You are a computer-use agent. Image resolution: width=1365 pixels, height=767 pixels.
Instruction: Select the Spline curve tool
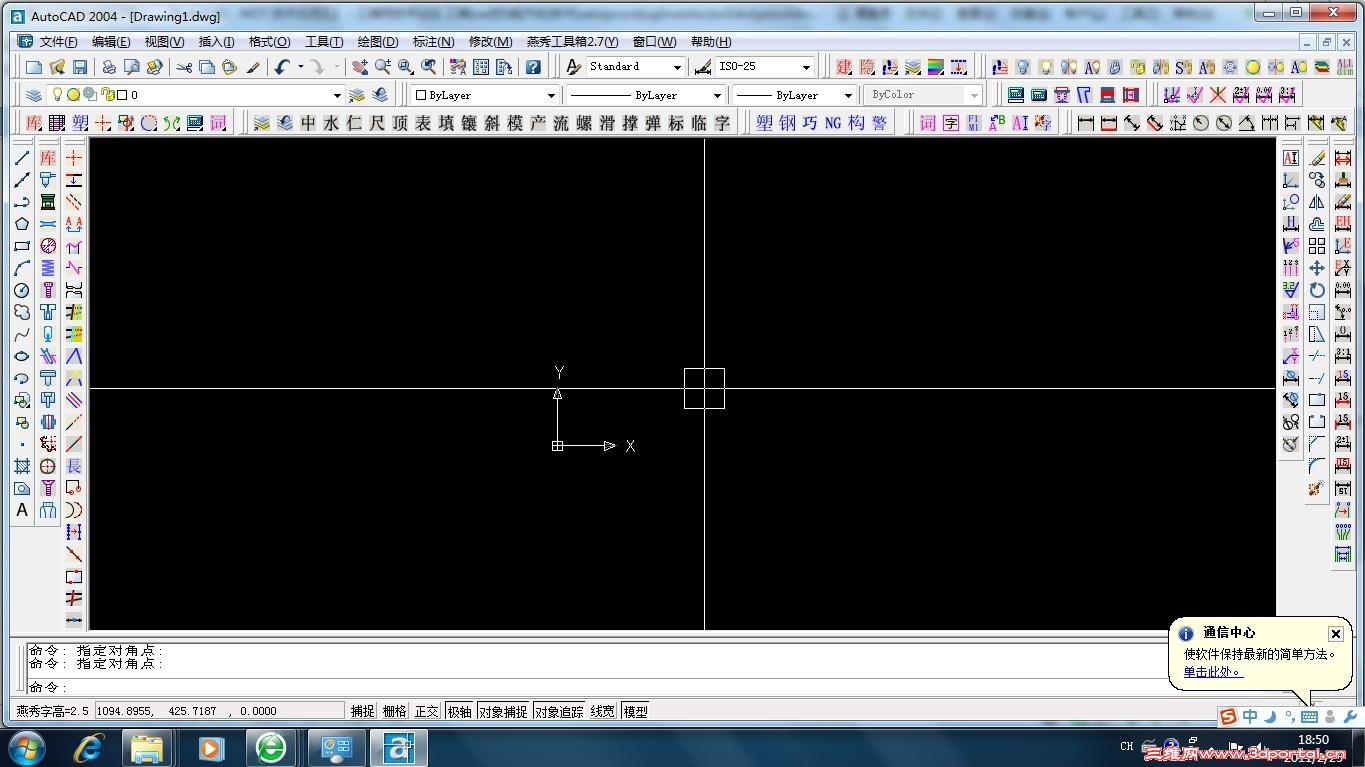pos(22,334)
